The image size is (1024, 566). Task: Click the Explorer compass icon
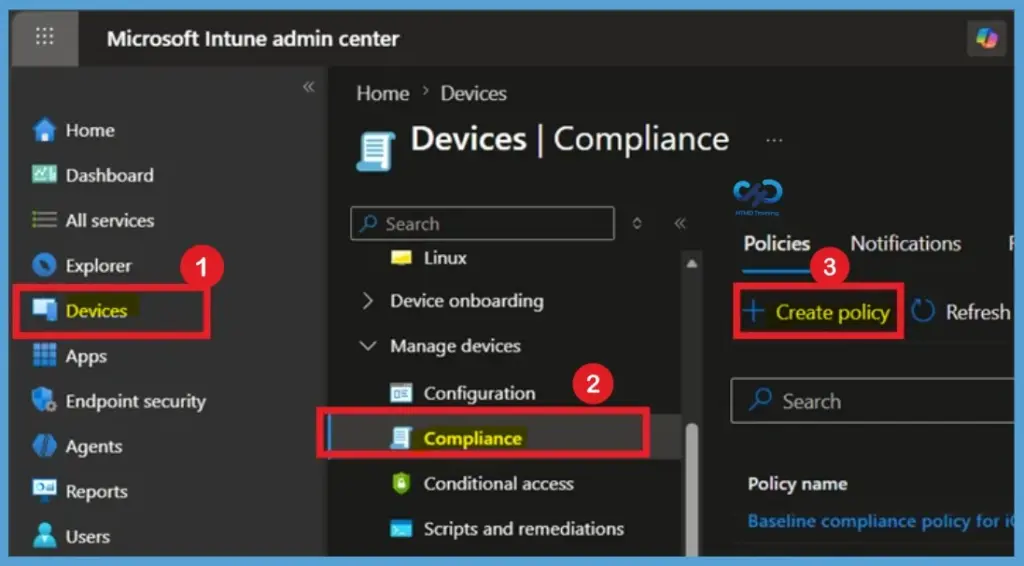[44, 265]
